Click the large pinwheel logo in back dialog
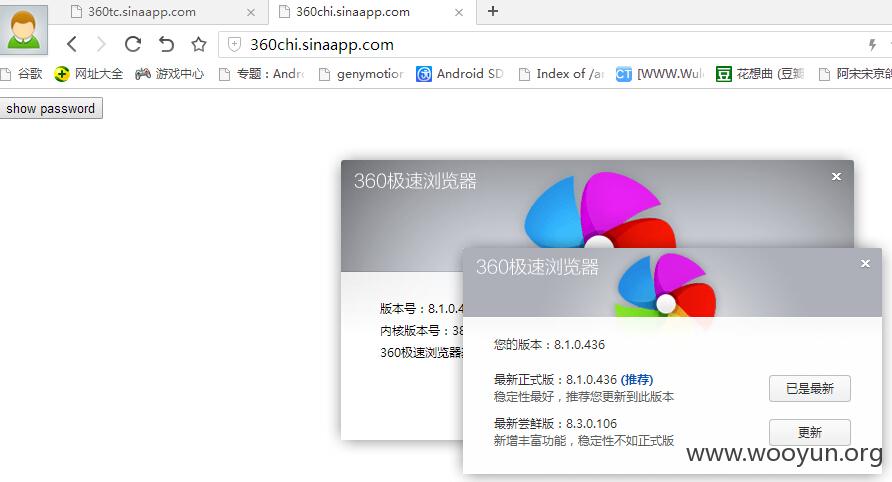 (x=600, y=211)
